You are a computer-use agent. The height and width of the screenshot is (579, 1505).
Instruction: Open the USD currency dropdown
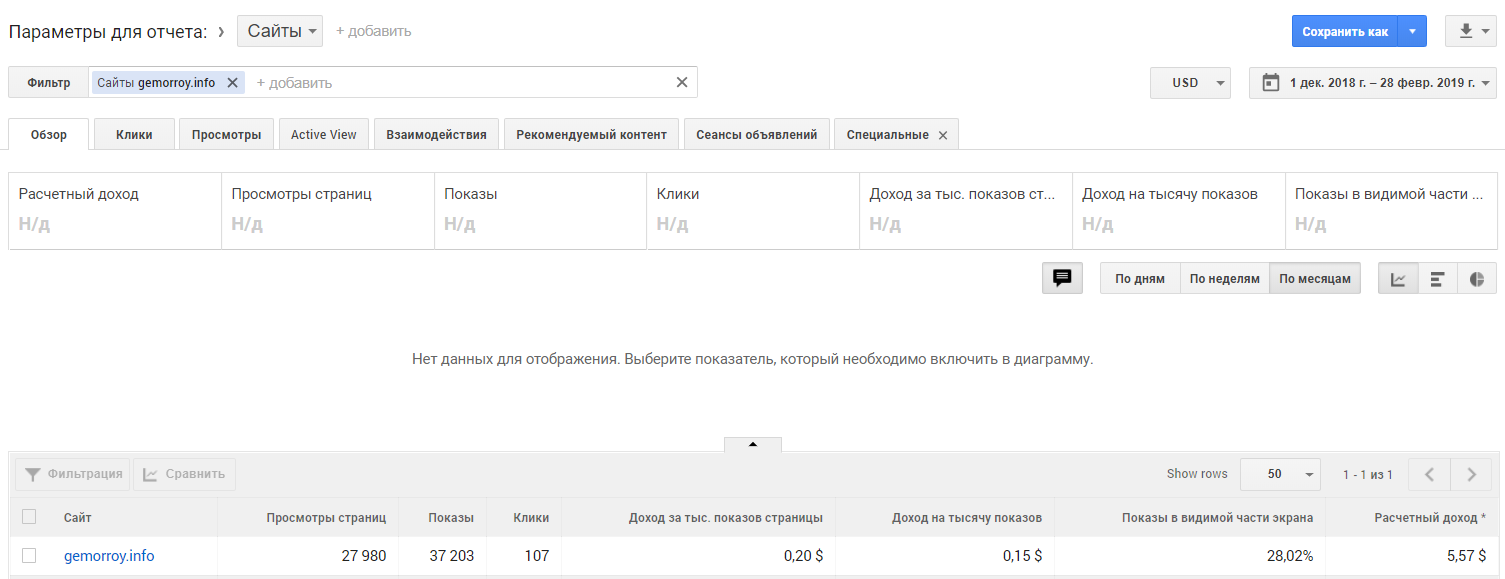1190,83
